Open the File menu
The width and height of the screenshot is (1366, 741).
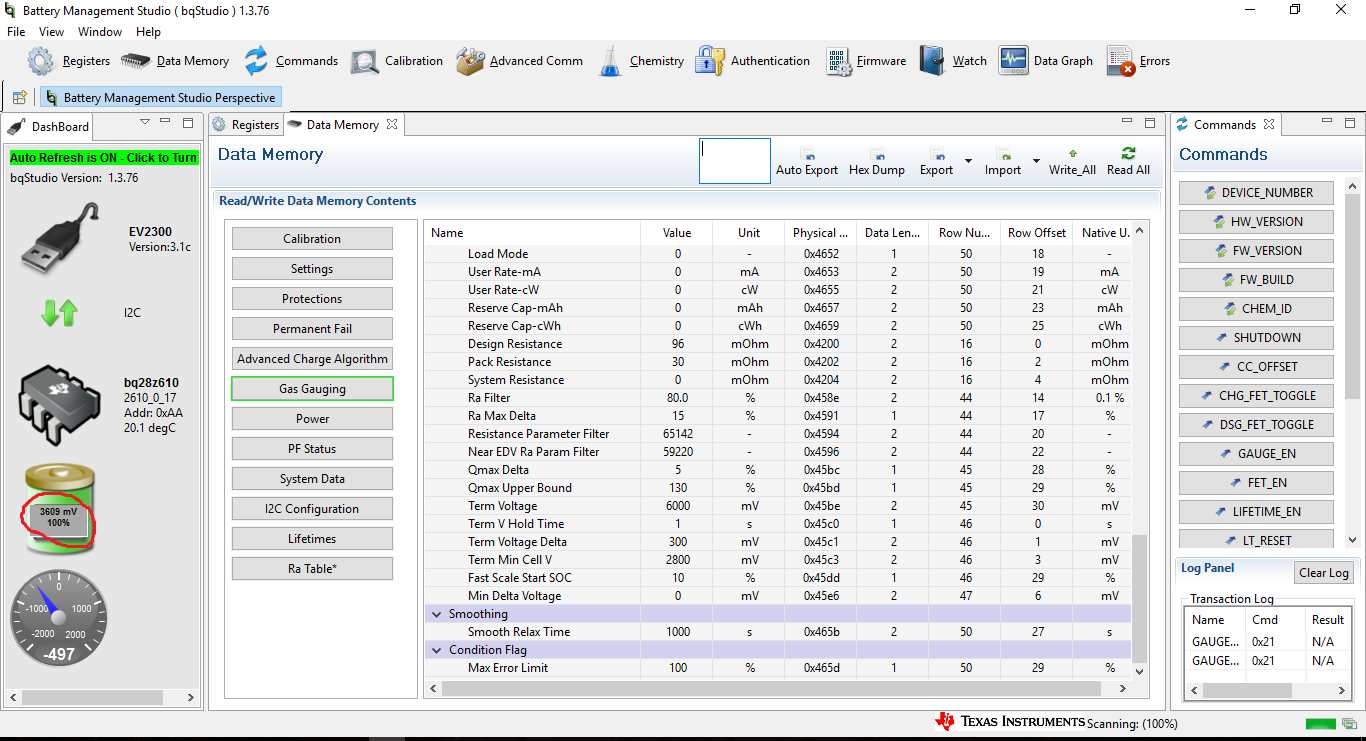[x=16, y=32]
